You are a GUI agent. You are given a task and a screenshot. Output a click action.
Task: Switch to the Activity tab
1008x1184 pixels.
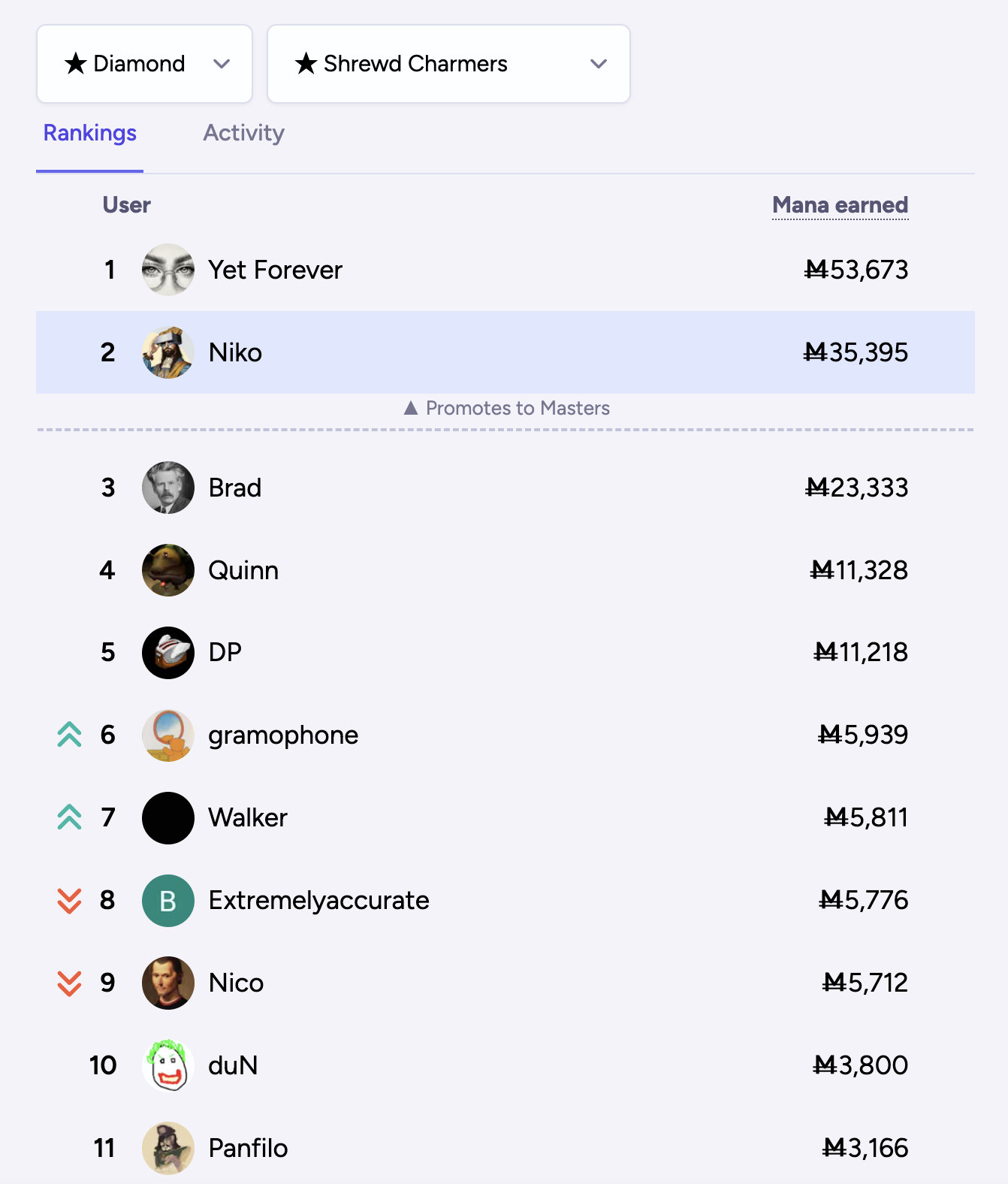pyautogui.click(x=243, y=133)
